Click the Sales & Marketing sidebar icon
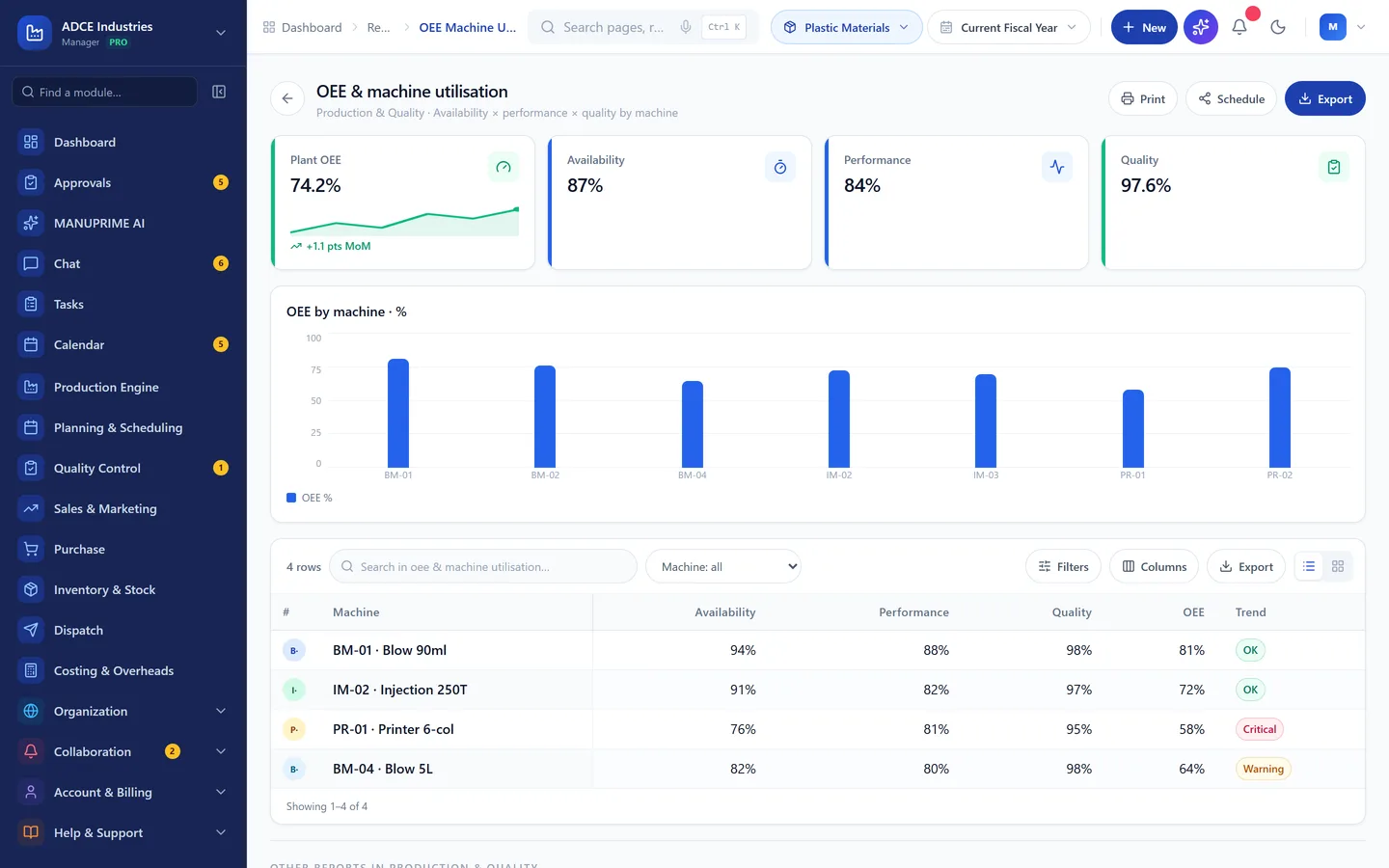This screenshot has width=1389, height=868. [31, 508]
